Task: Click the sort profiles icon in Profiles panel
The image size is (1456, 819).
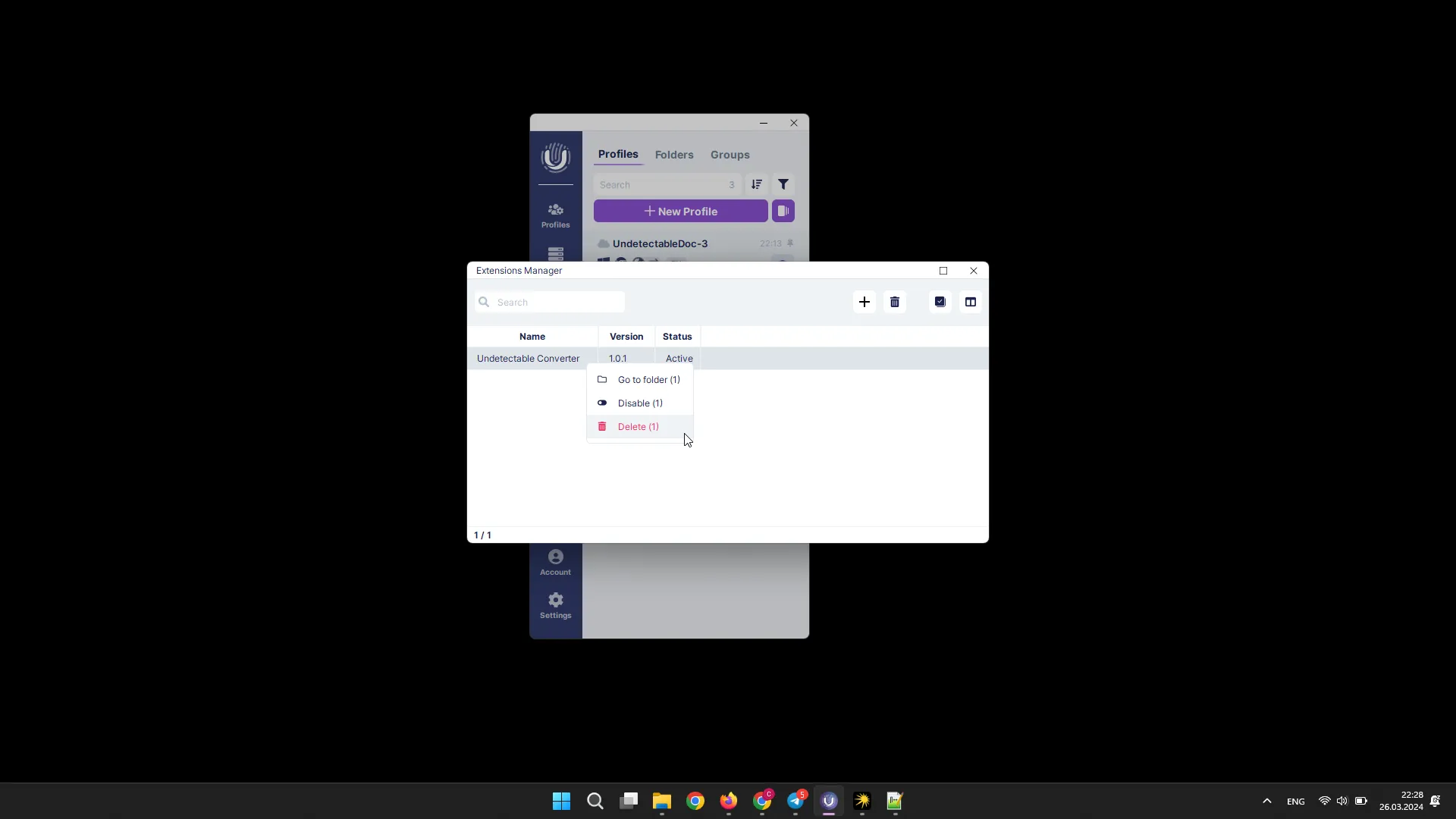Action: [x=757, y=184]
